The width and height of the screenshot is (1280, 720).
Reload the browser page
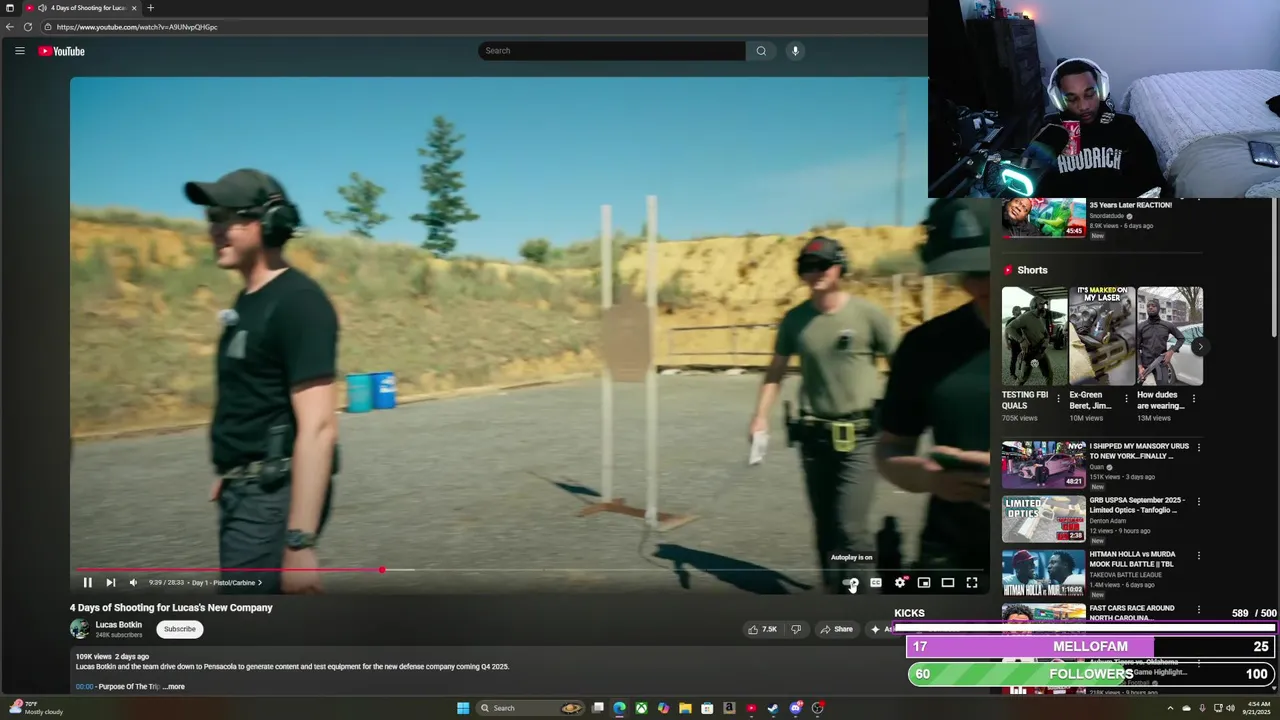(28, 27)
